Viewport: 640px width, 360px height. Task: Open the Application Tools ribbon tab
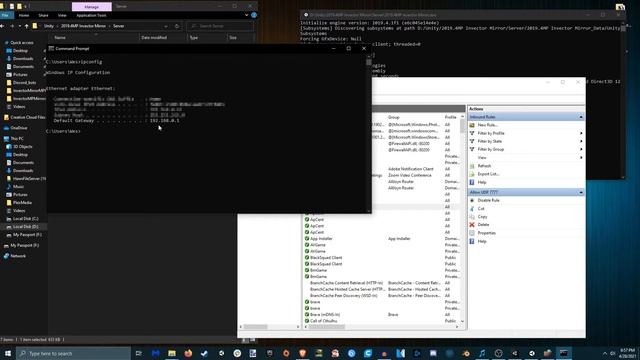(x=91, y=15)
